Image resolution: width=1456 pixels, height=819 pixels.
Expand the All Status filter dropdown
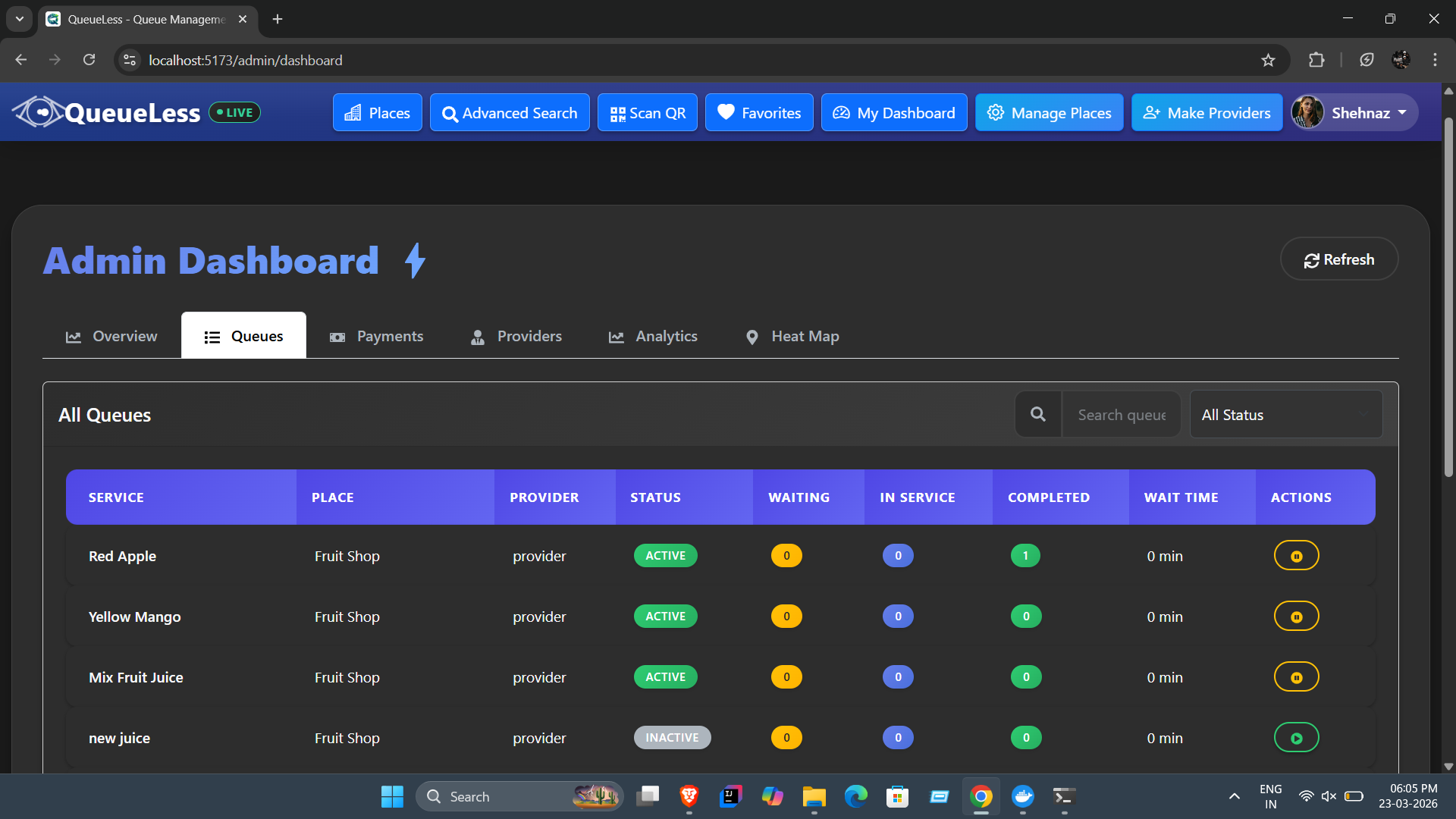[x=1286, y=414]
